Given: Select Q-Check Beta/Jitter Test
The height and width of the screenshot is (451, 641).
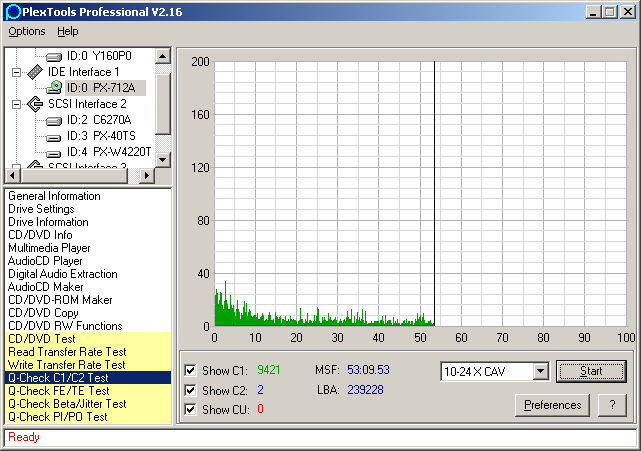Looking at the screenshot, I should [x=88, y=404].
